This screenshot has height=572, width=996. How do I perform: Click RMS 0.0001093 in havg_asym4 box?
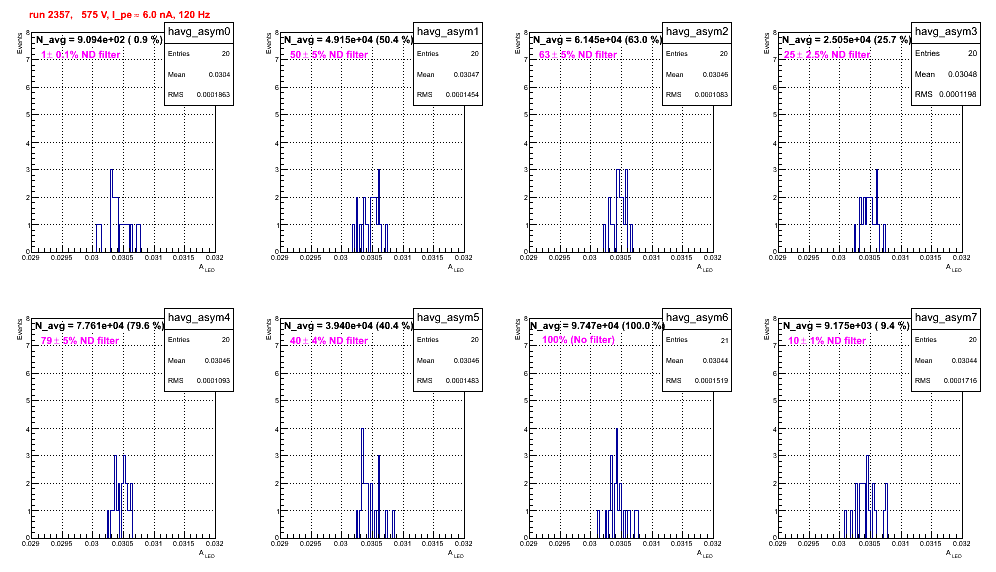click(199, 381)
